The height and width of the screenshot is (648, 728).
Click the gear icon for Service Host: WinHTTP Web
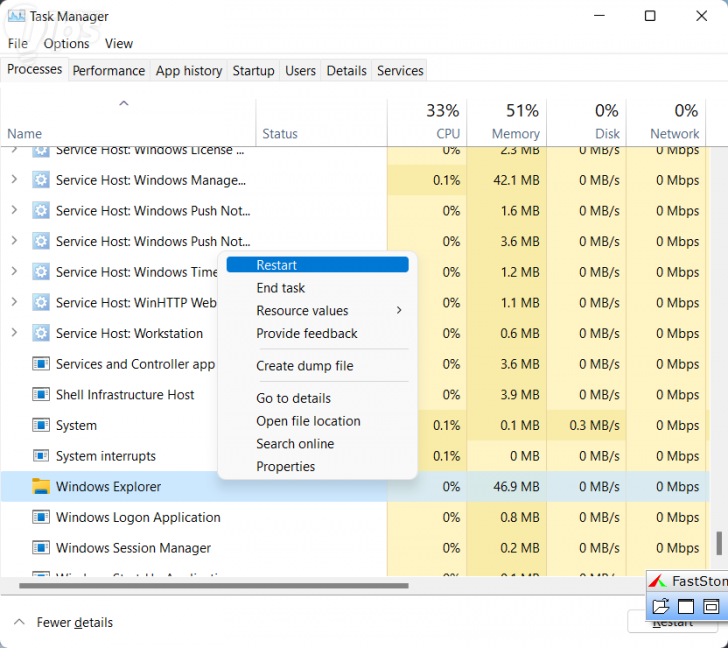tap(41, 303)
